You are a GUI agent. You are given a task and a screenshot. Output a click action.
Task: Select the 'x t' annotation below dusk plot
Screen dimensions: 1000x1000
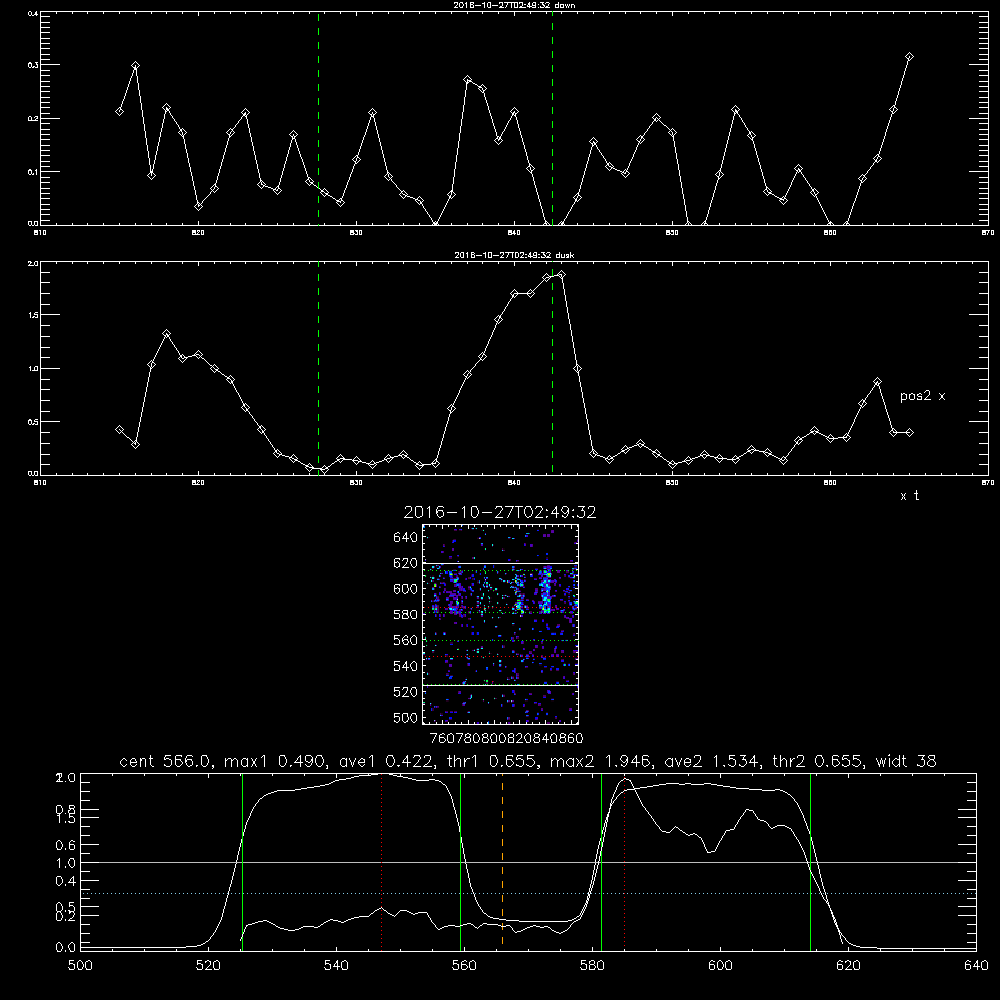[909, 496]
